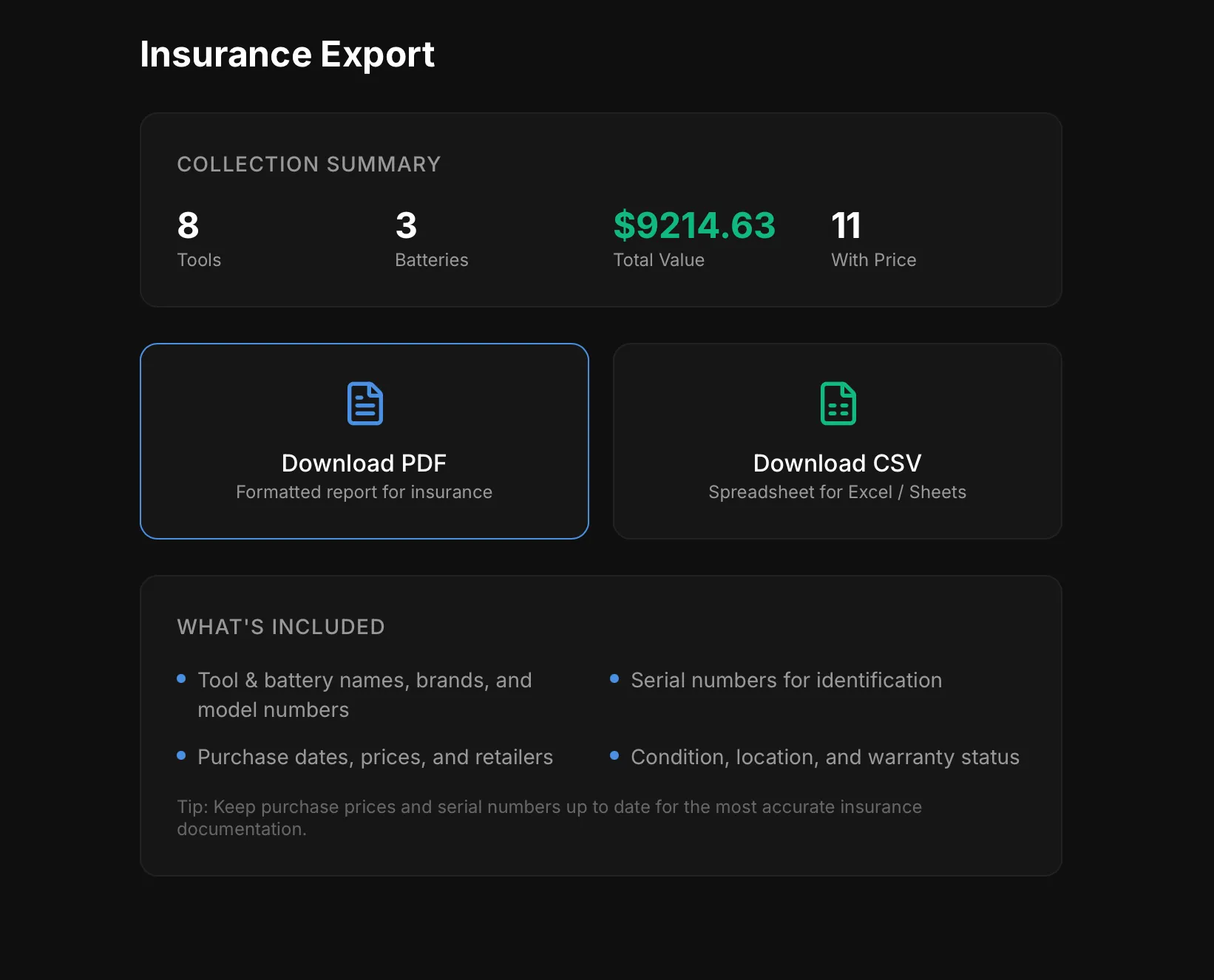The height and width of the screenshot is (980, 1214).
Task: Click the Condition, location, and warranty status bullet
Action: click(x=824, y=757)
